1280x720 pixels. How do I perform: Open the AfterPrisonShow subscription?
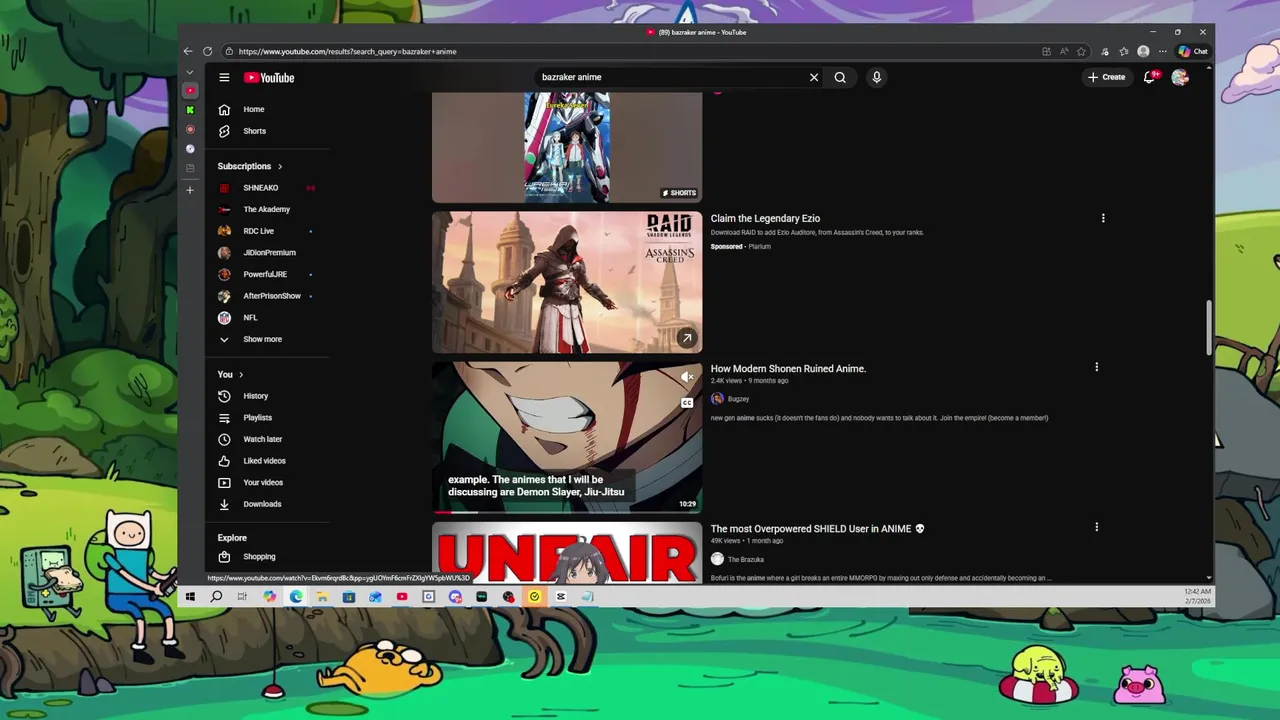coord(268,296)
